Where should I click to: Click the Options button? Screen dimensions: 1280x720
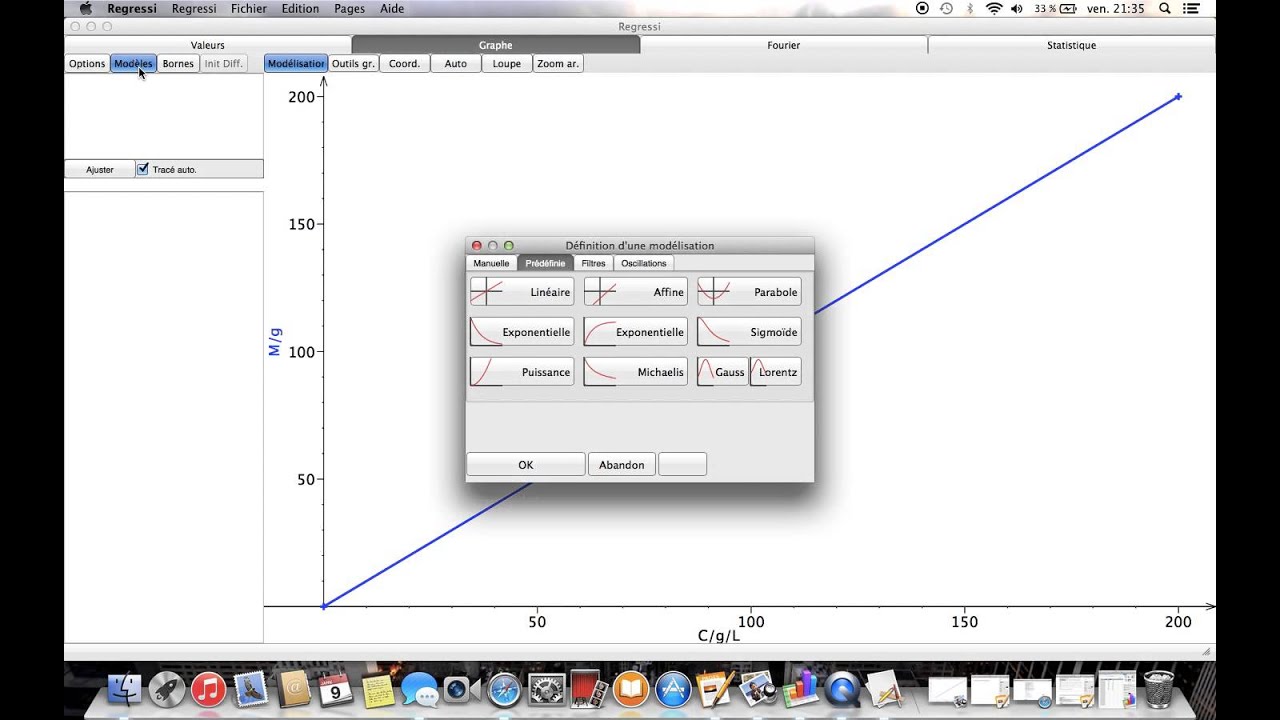pos(87,63)
